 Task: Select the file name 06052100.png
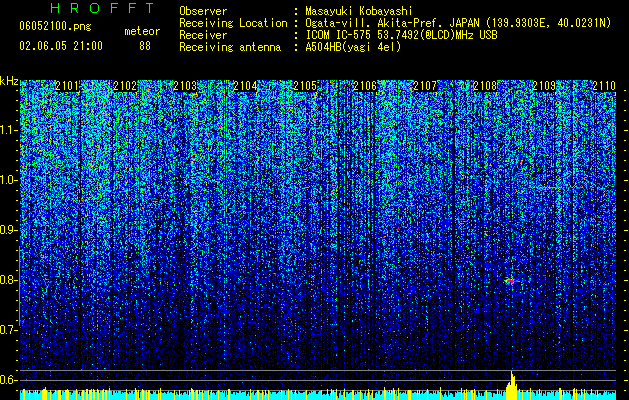(55, 27)
